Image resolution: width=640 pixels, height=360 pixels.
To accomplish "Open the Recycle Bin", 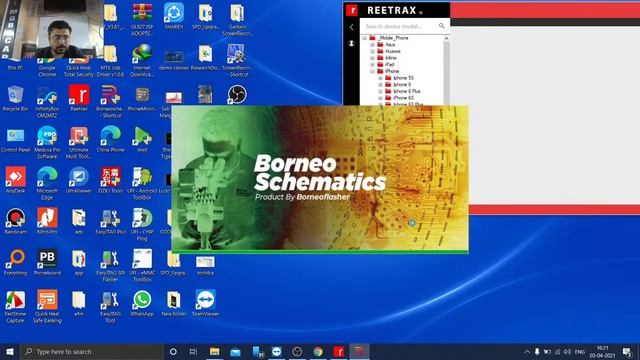I will coord(16,98).
